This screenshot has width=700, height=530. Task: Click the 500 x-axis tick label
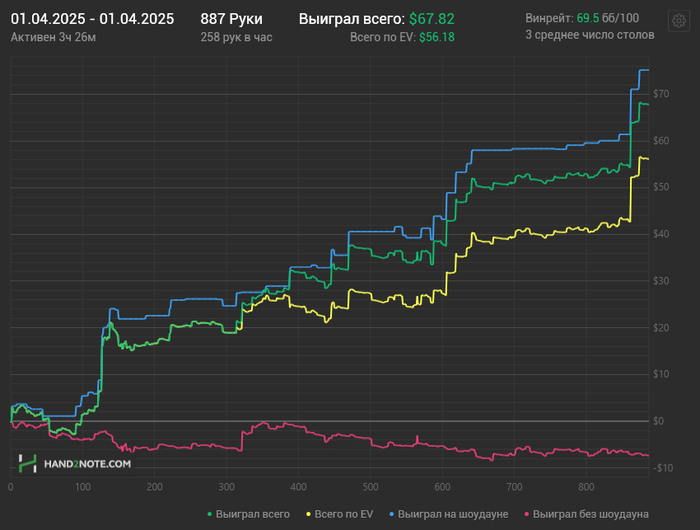[x=371, y=487]
